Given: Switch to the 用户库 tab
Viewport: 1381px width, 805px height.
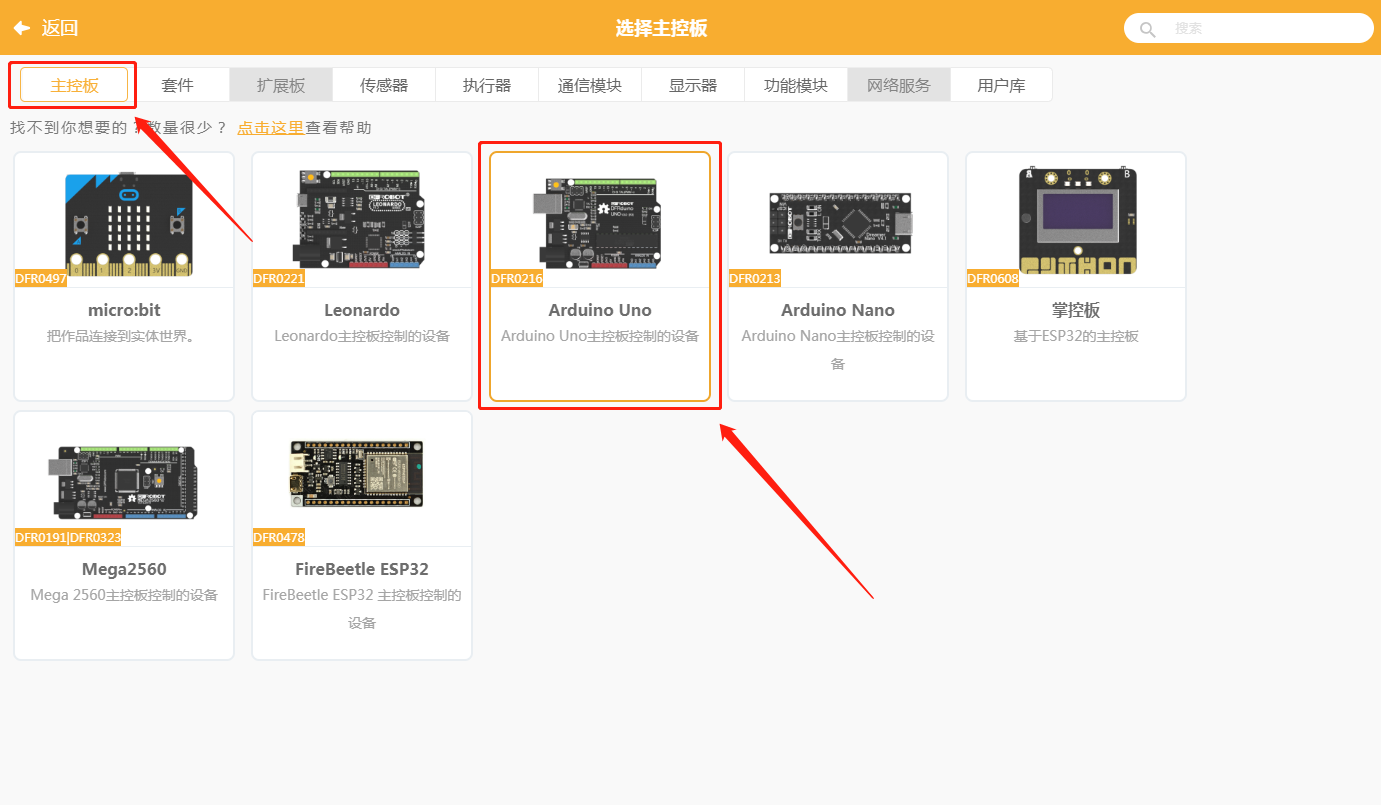Looking at the screenshot, I should click(1002, 85).
